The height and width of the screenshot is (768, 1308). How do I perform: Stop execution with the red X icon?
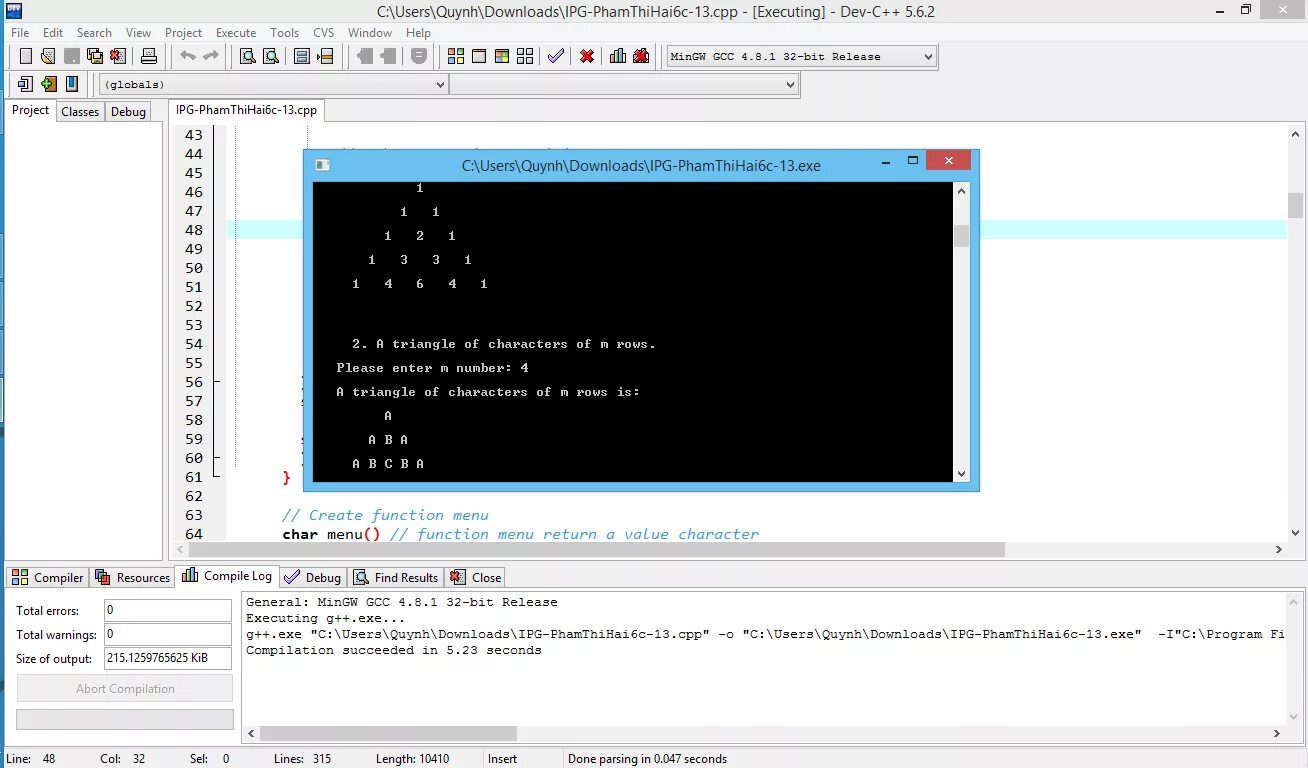(x=587, y=56)
